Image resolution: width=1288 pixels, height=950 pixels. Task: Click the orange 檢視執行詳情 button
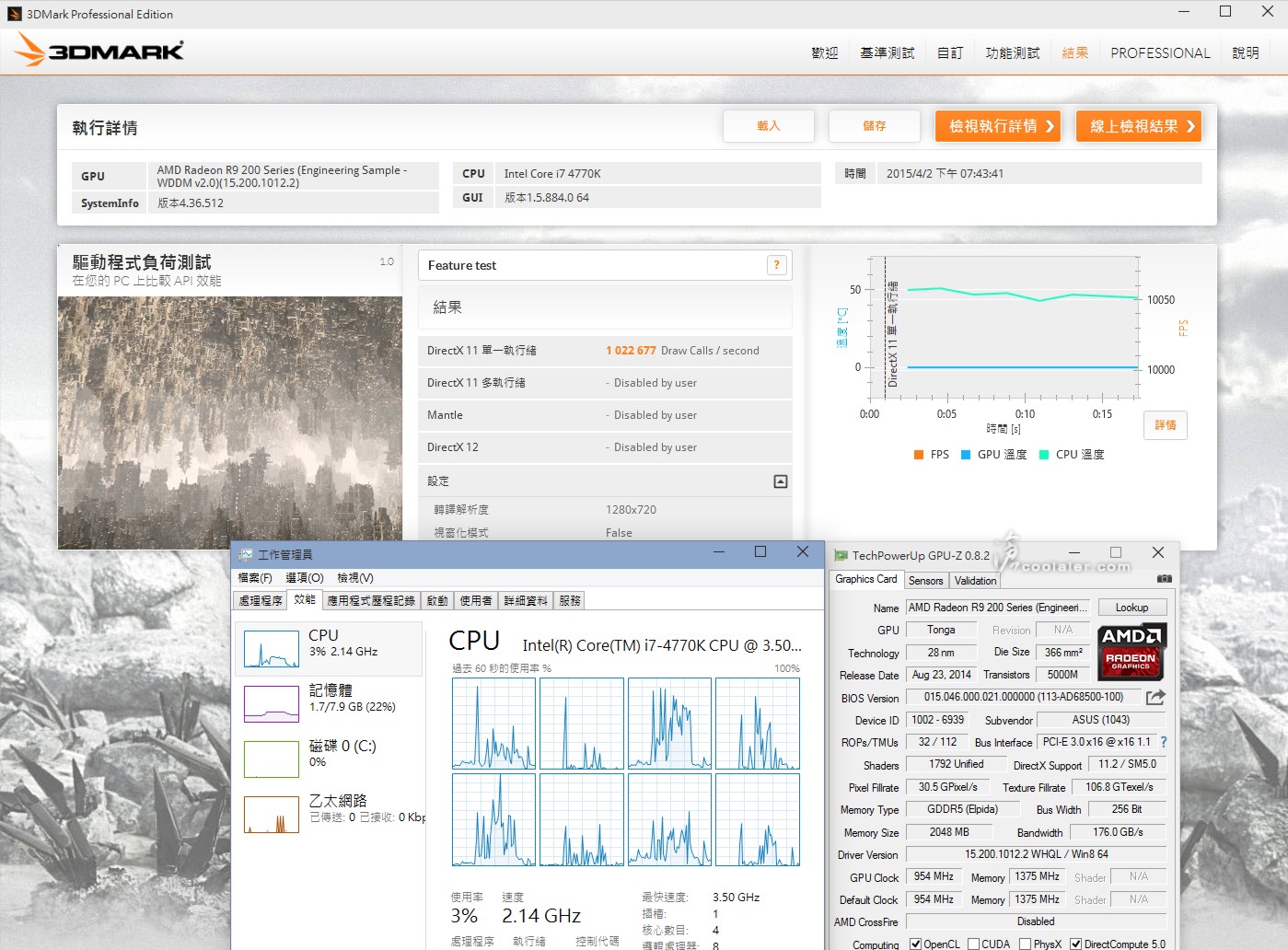click(x=998, y=126)
